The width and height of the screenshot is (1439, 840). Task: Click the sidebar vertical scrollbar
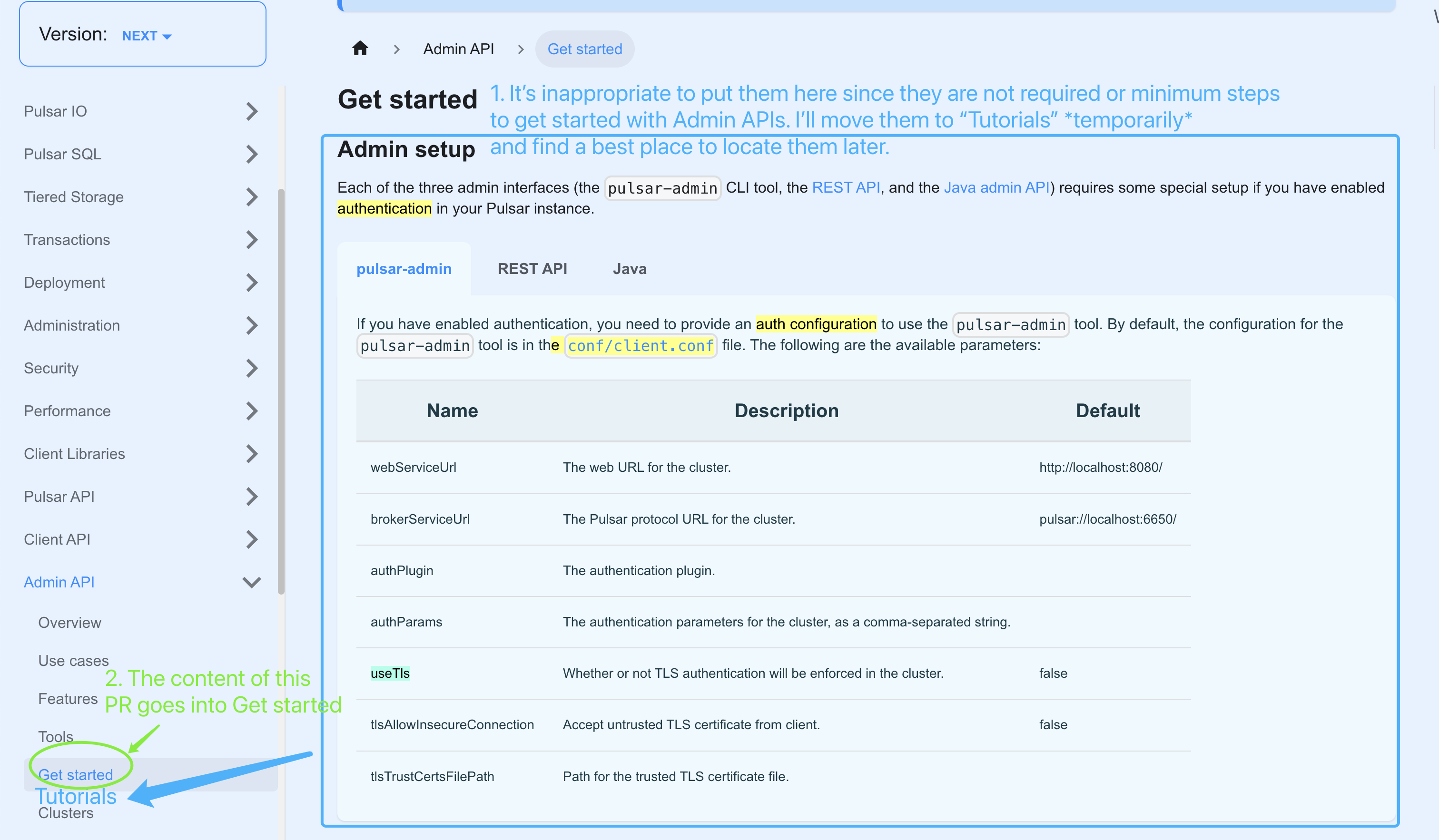click(281, 391)
